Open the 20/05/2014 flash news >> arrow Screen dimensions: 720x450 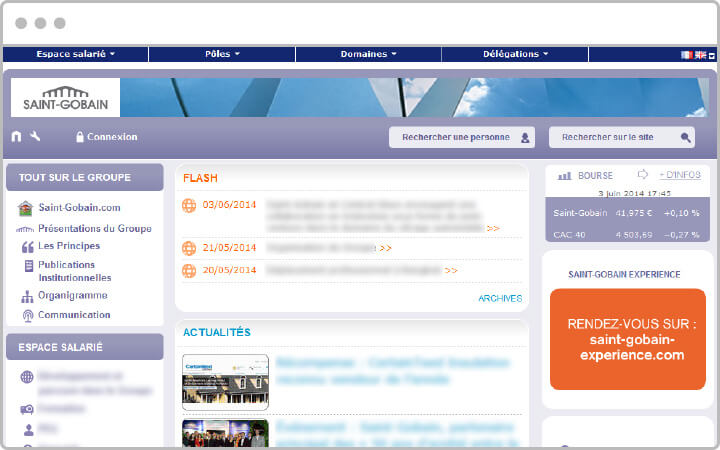coord(451,270)
